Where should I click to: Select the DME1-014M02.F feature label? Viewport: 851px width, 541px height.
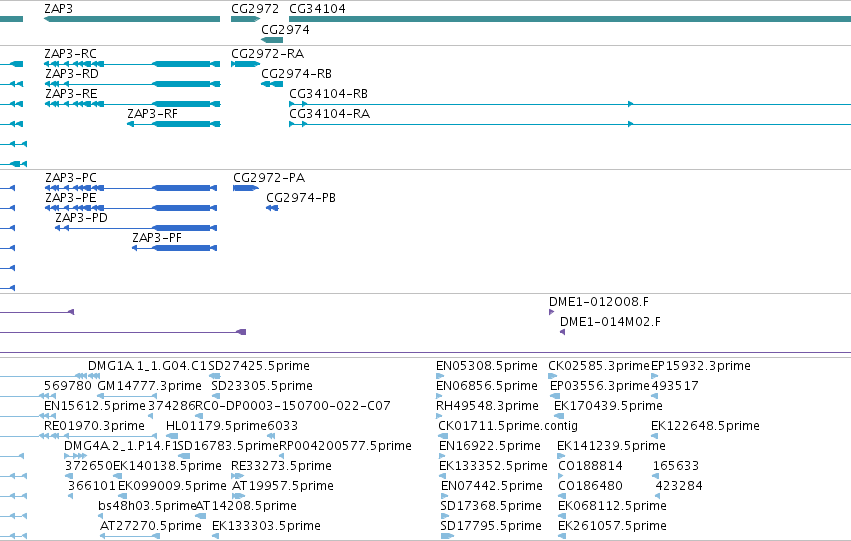[x=610, y=322]
